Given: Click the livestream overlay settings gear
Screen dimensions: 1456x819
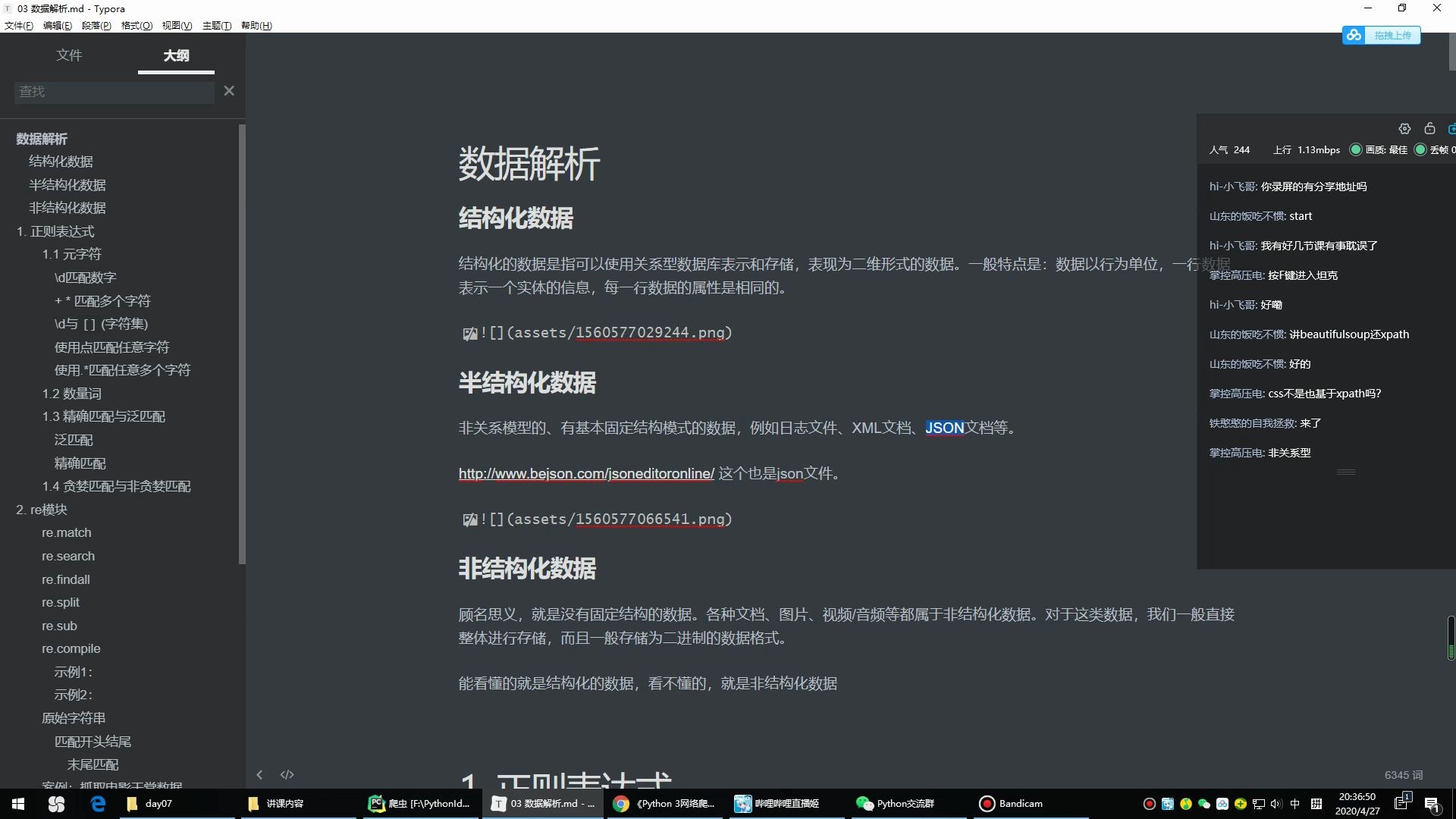Looking at the screenshot, I should coord(1404,129).
